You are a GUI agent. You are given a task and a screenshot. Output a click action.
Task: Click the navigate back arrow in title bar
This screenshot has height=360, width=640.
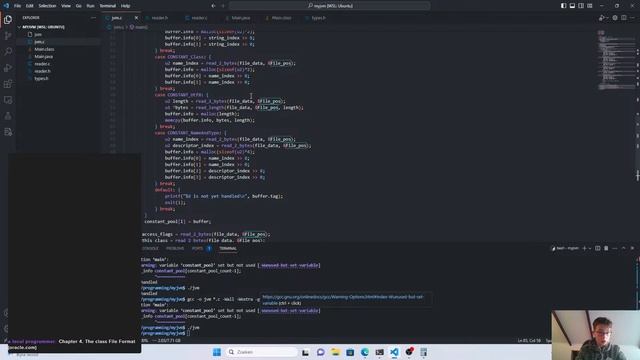(213, 6)
